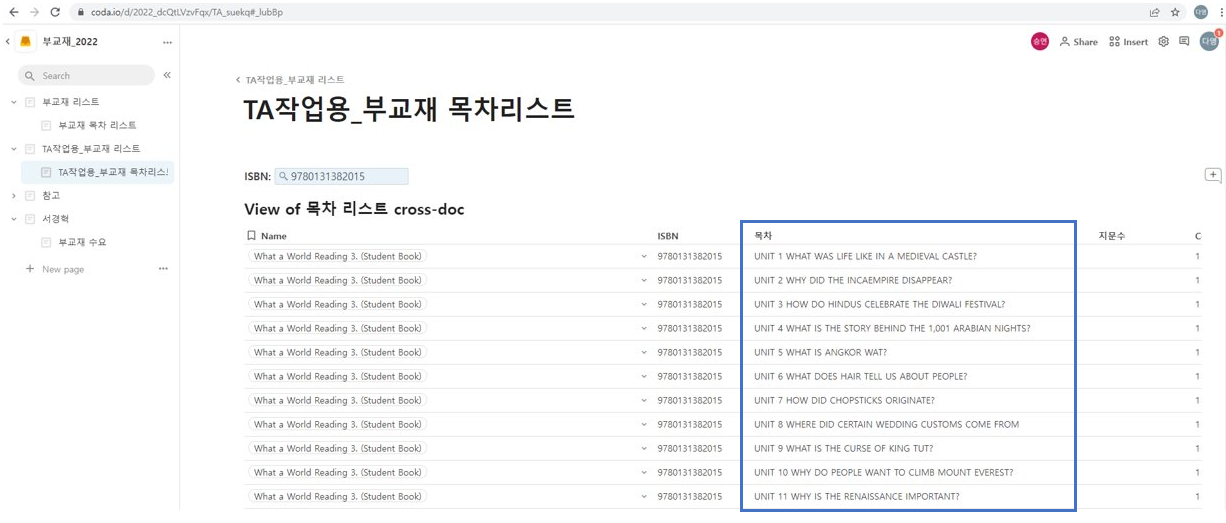Click the page icon next to 부교재 목차 리스트
The image size is (1226, 523).
click(x=46, y=125)
